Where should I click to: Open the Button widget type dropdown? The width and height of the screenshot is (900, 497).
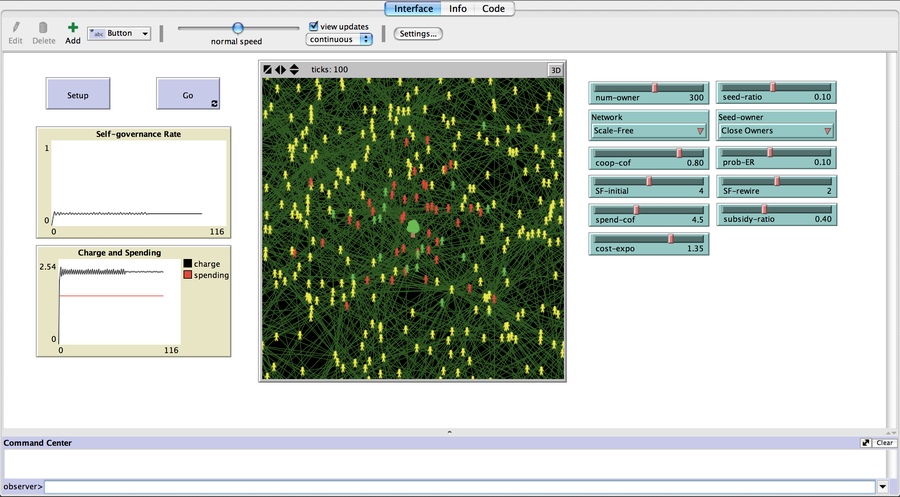point(119,33)
